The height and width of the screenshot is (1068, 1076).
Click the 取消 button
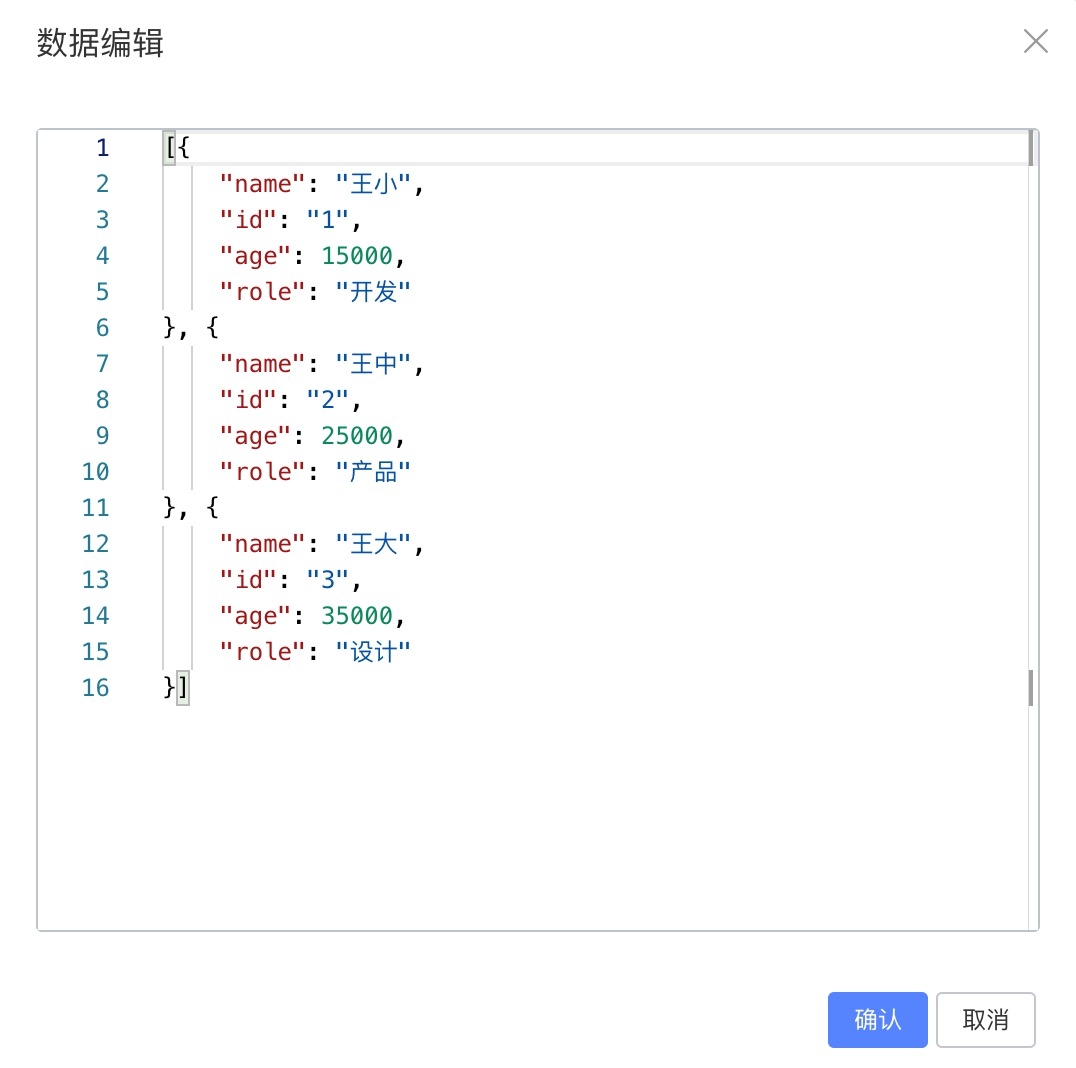point(985,1019)
